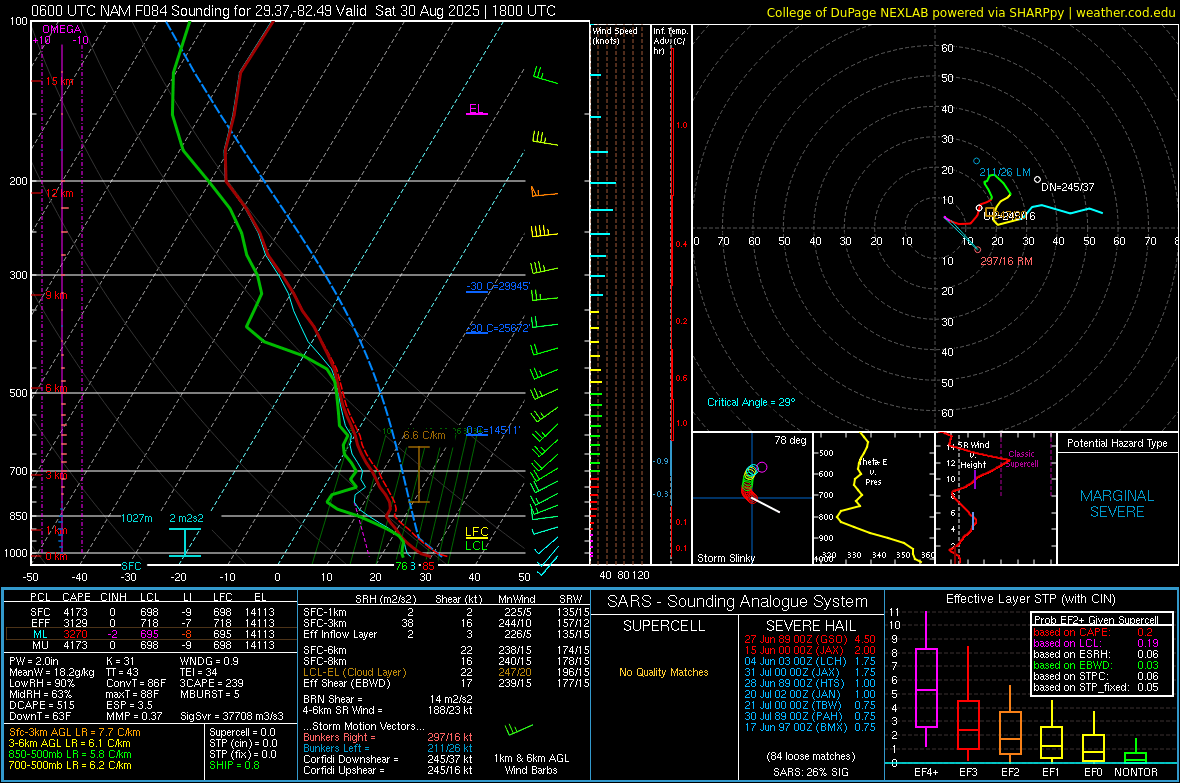Click the DN=245/37 hodograph label

[x=1067, y=187]
